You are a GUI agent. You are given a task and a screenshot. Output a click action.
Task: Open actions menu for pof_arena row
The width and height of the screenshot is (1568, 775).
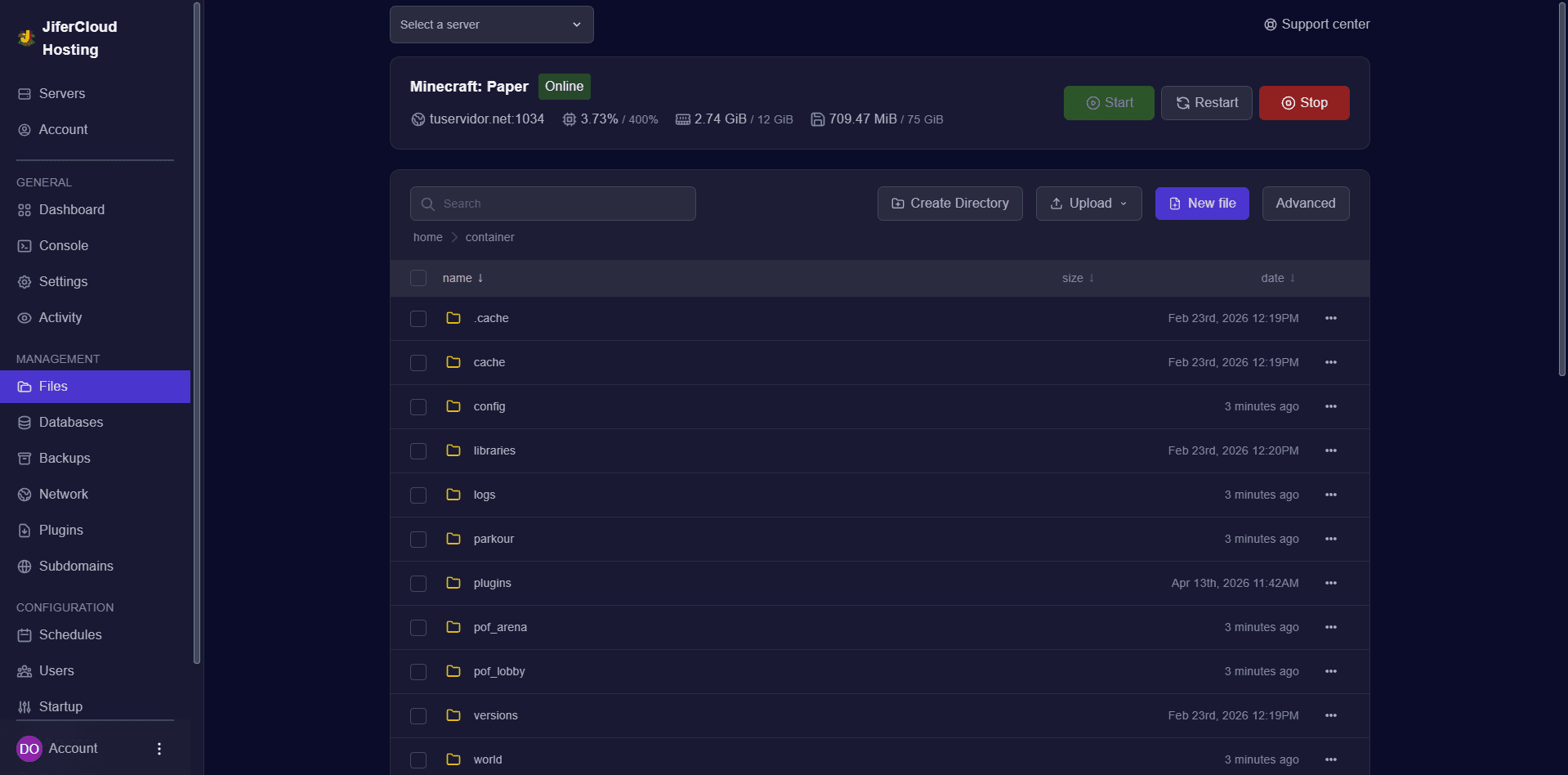click(1331, 627)
